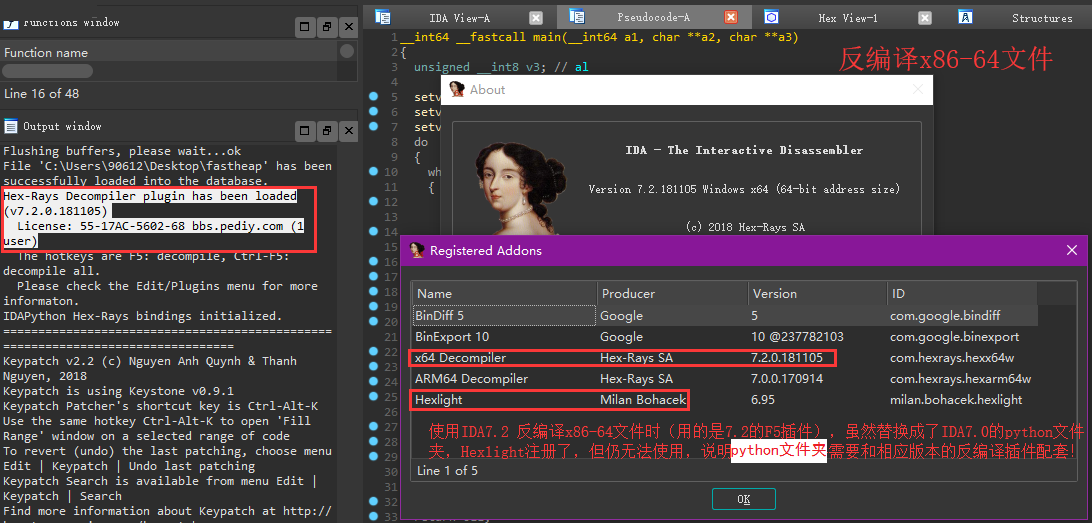Close the Pseudocode-A tab

click(731, 17)
